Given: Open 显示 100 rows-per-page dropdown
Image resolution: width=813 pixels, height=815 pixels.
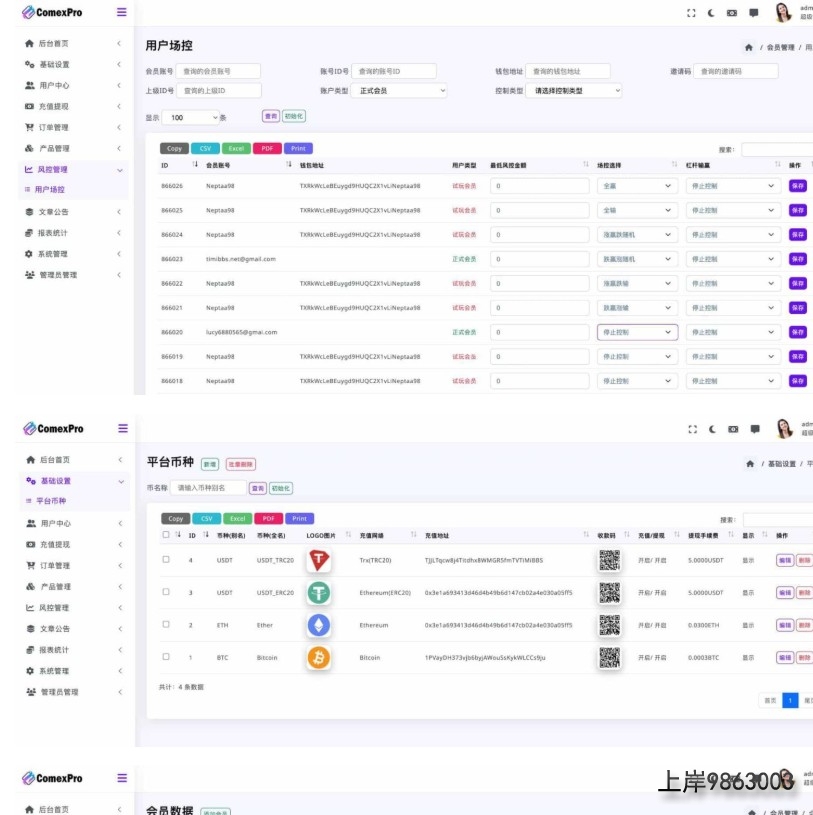Looking at the screenshot, I should tap(191, 117).
